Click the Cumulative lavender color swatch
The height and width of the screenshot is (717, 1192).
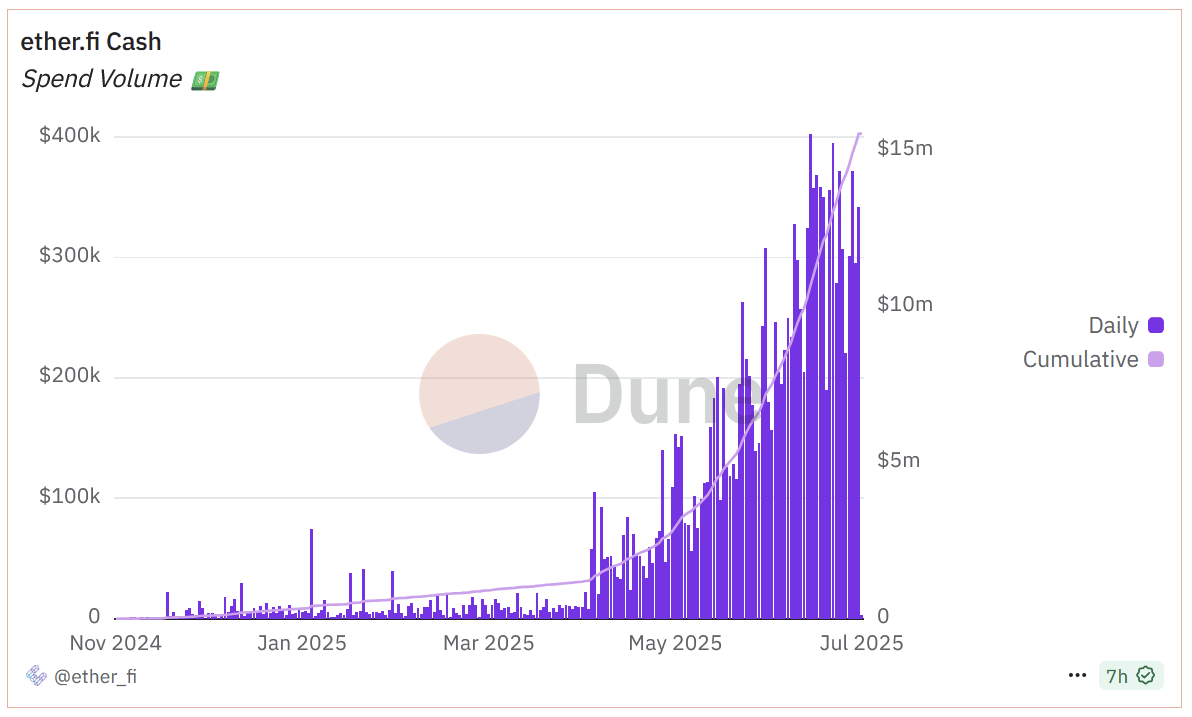point(1156,359)
